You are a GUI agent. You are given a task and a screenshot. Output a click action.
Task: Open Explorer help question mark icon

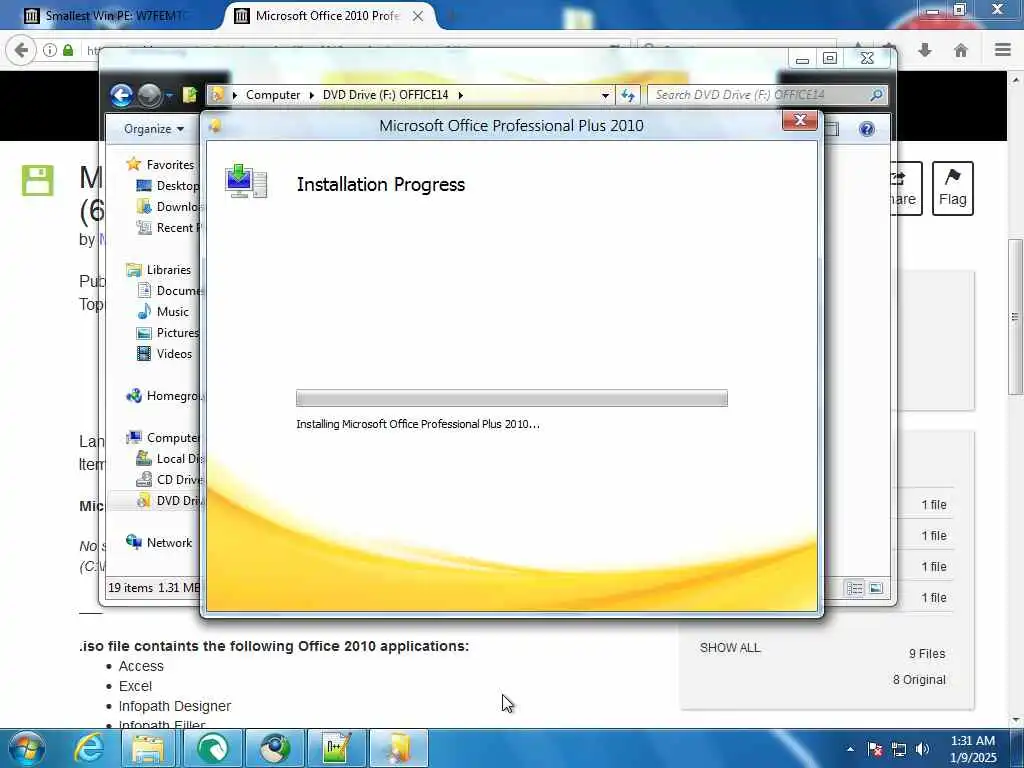pyautogui.click(x=867, y=129)
